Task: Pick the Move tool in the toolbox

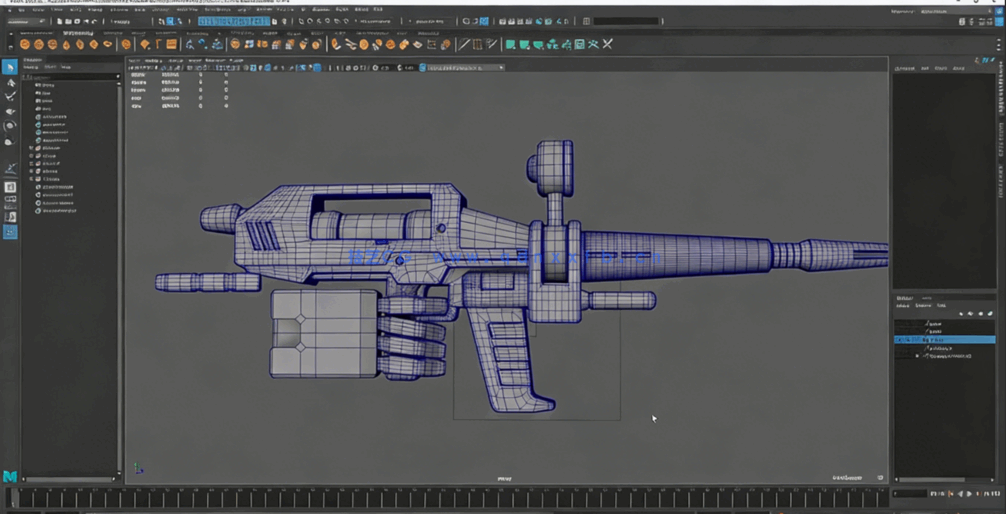Action: point(10,112)
